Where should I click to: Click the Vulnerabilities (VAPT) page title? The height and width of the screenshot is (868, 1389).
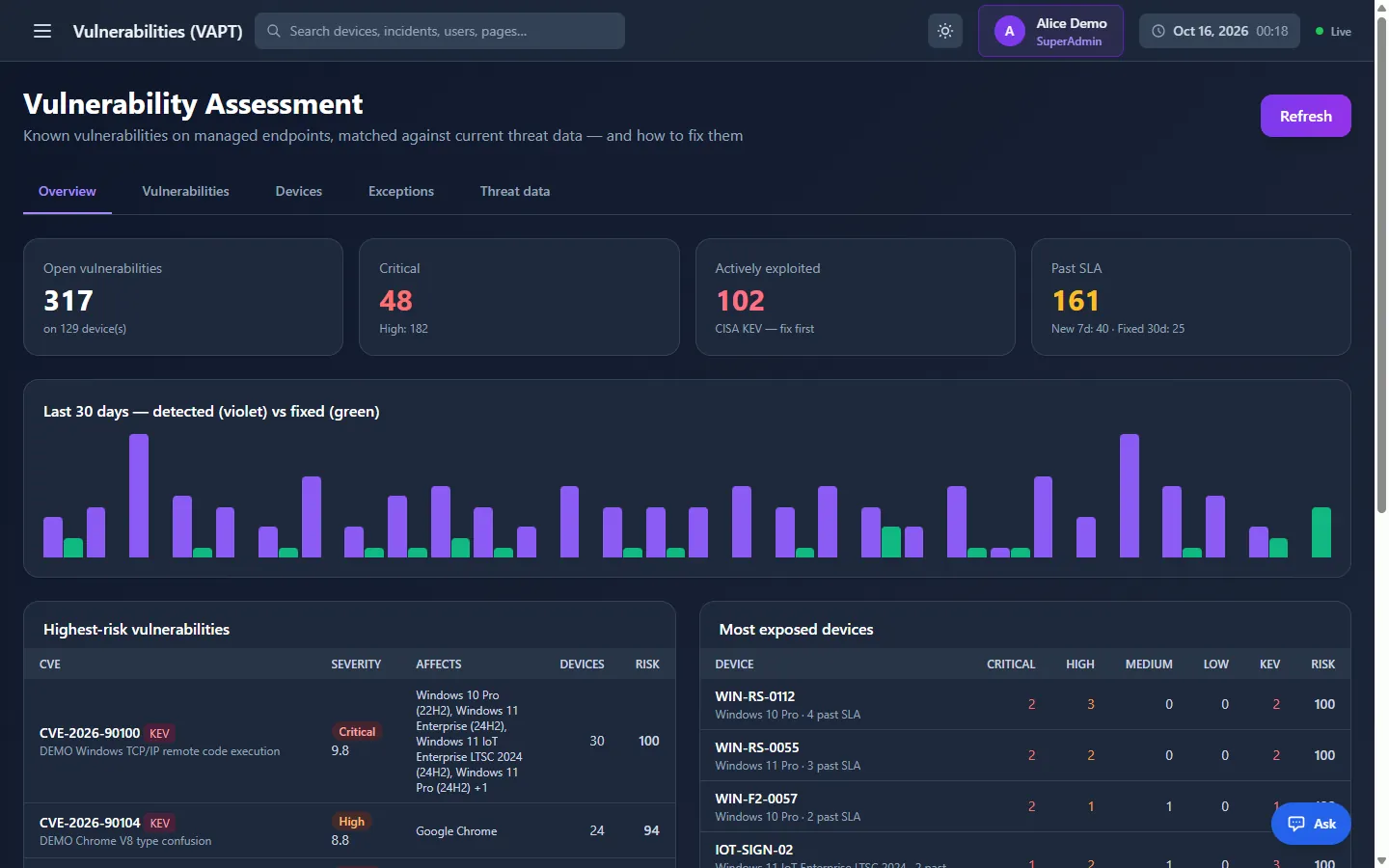tap(158, 31)
